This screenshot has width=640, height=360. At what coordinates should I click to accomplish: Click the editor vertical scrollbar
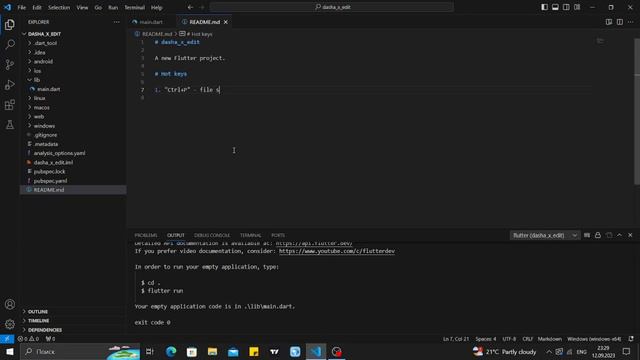[x=637, y=111]
